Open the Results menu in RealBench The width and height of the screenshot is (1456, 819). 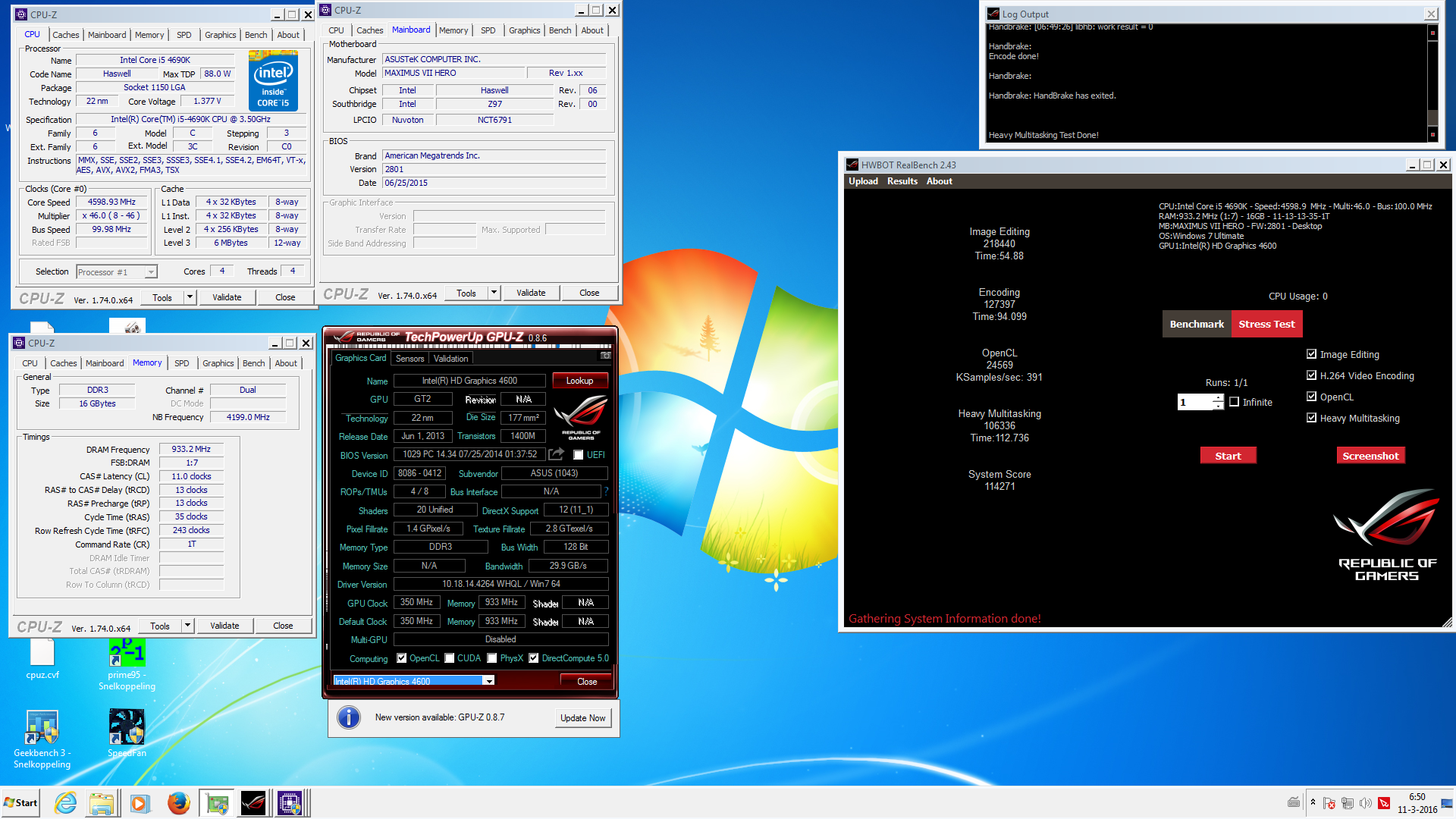click(x=902, y=181)
